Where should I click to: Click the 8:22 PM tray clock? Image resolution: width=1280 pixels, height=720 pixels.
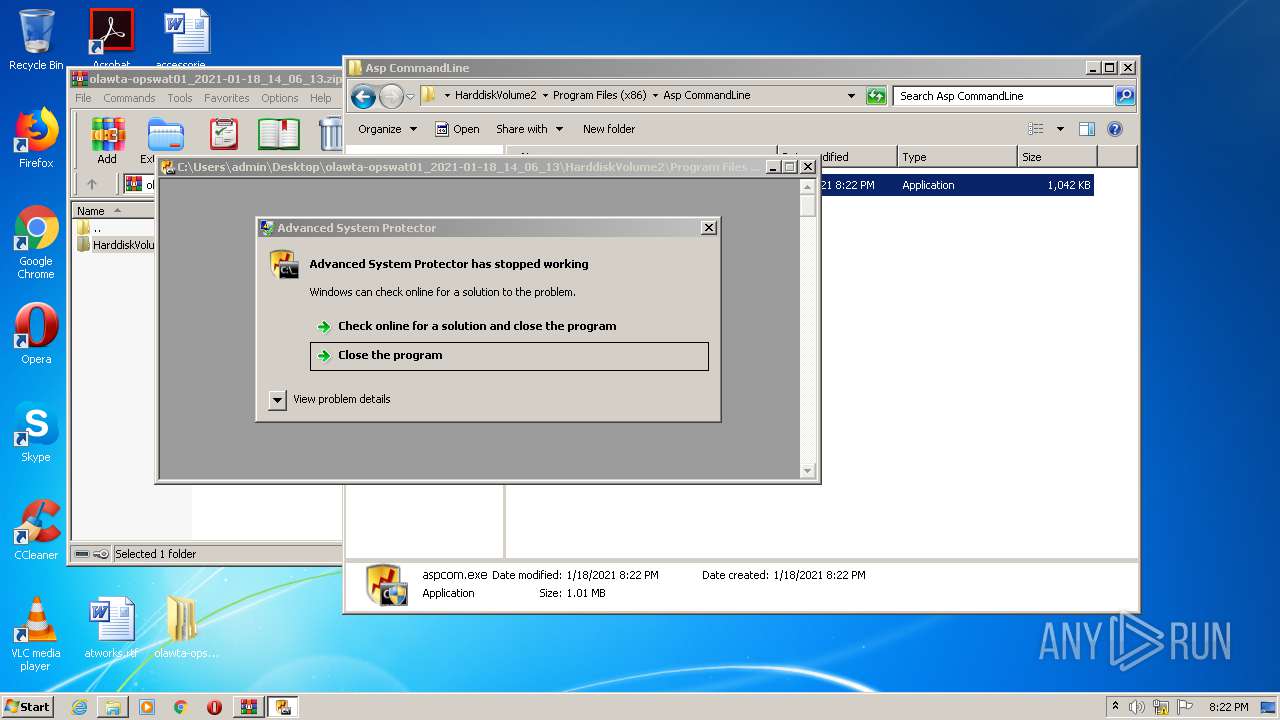[1228, 707]
